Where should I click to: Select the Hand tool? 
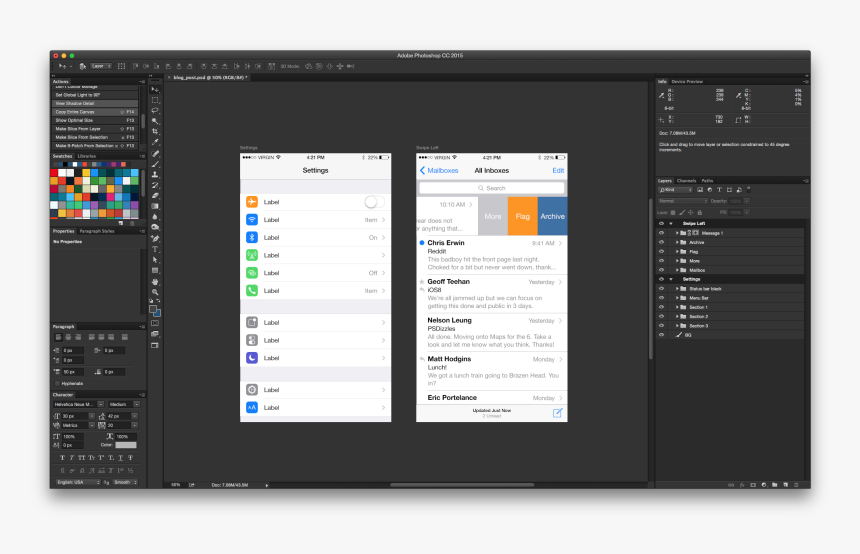point(155,281)
